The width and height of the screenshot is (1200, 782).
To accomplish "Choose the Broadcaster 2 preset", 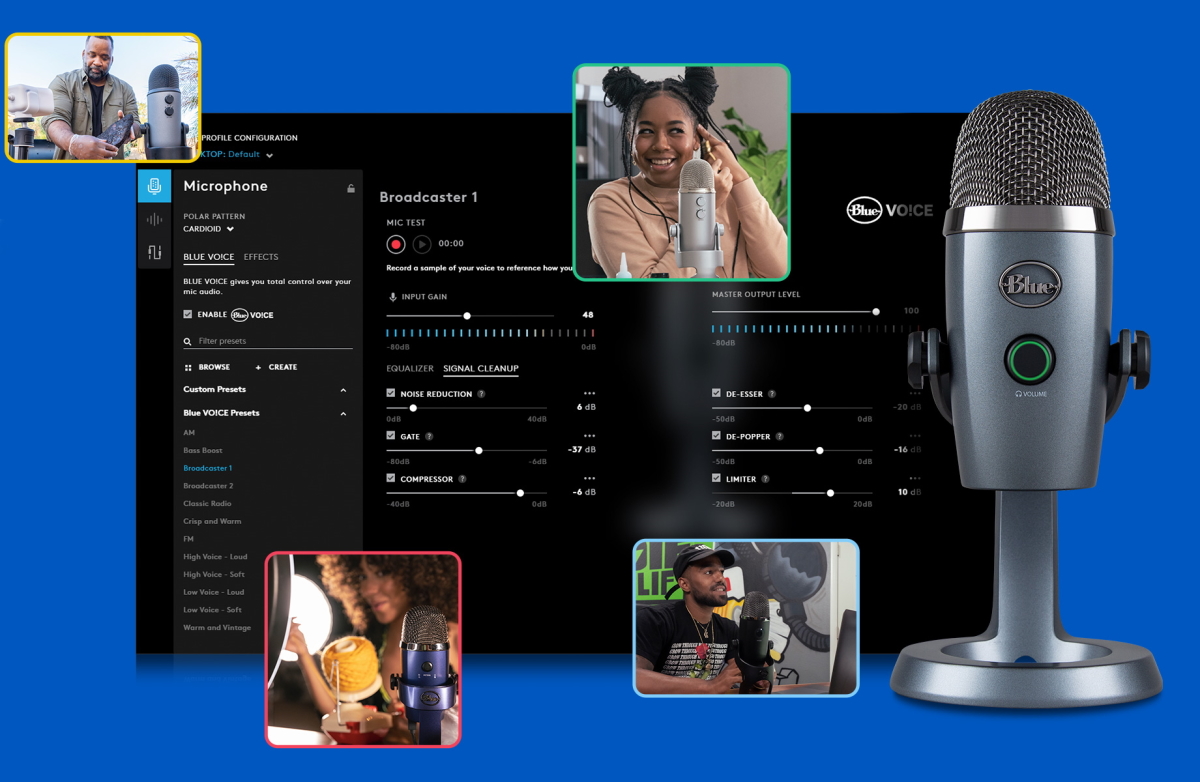I will click(208, 486).
